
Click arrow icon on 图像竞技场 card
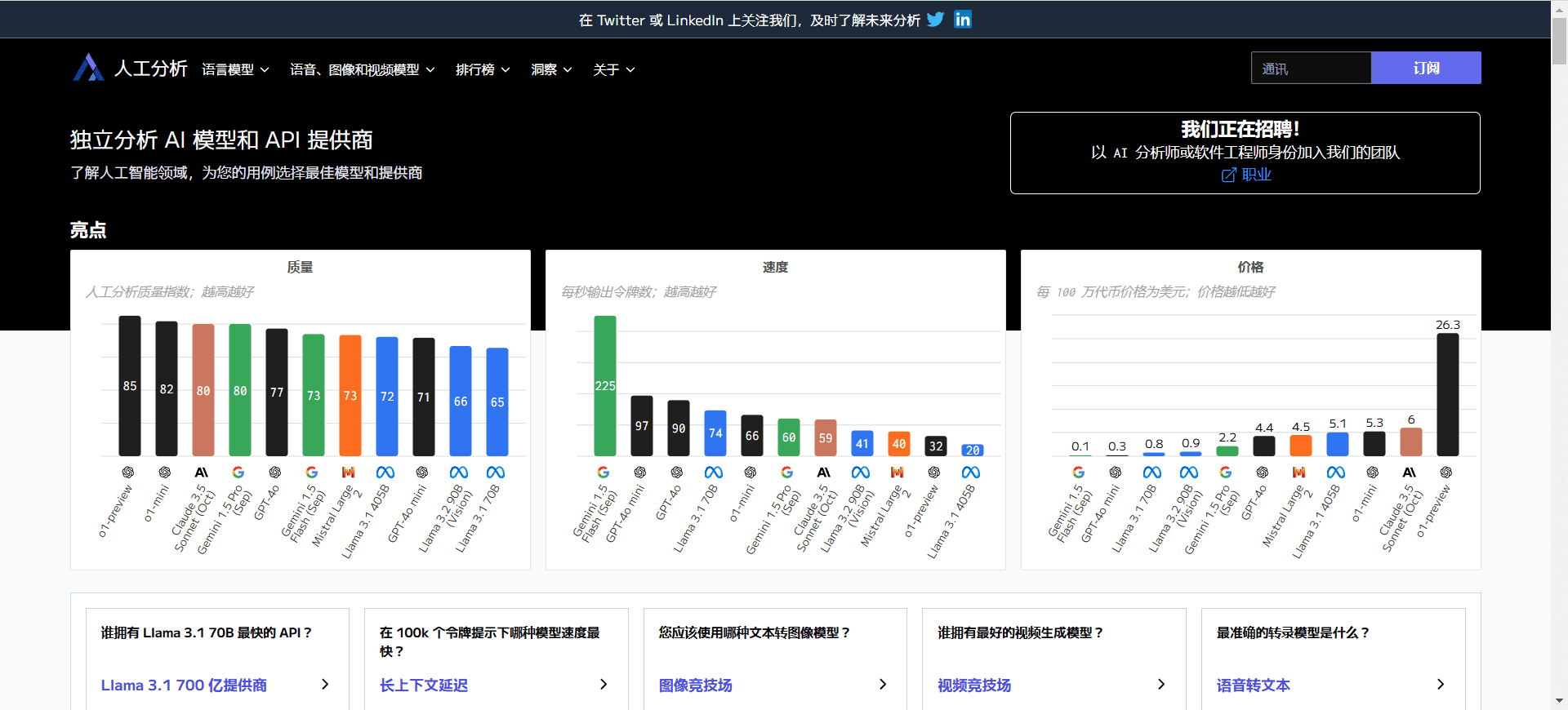(x=883, y=685)
